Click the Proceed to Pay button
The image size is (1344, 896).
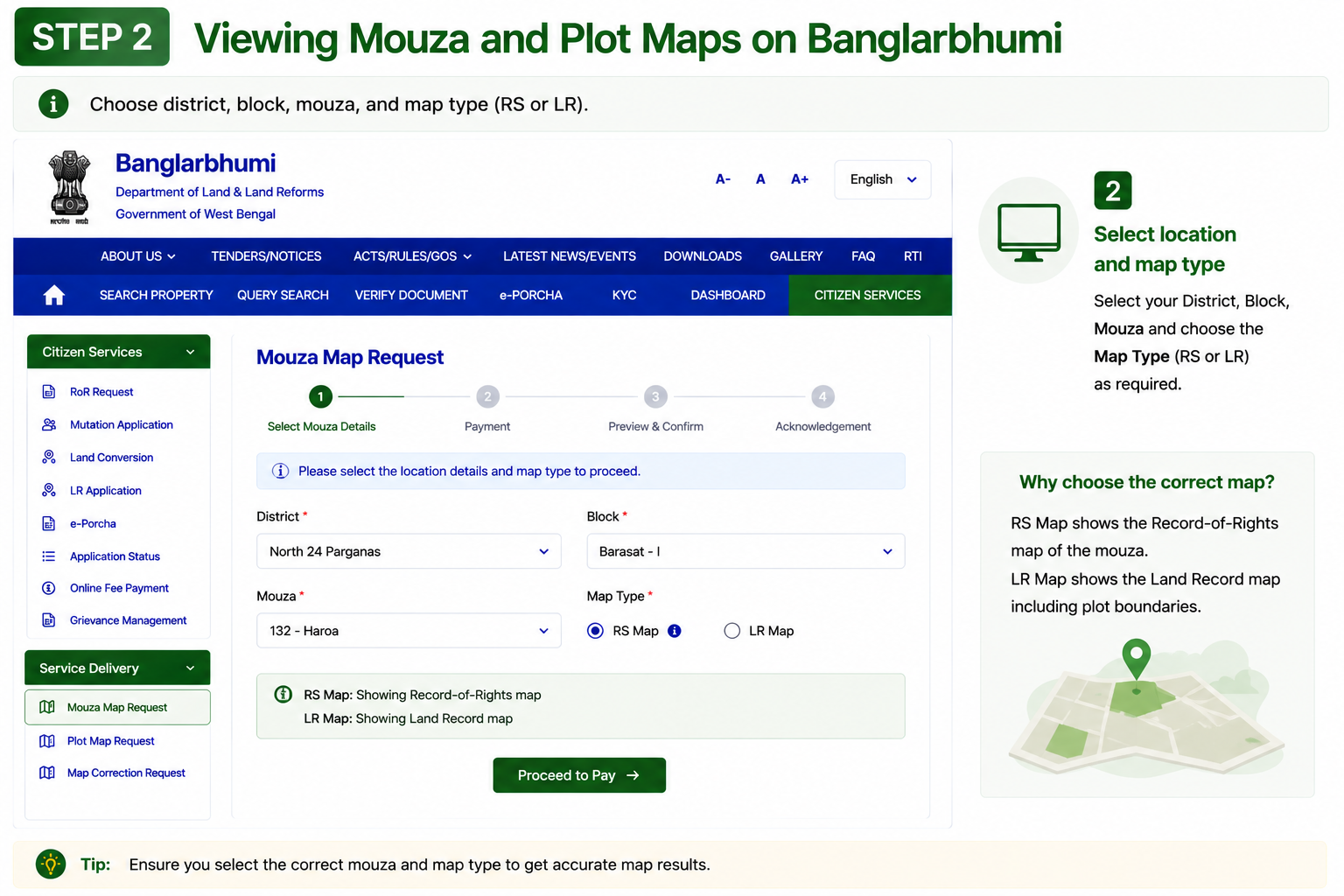click(579, 775)
